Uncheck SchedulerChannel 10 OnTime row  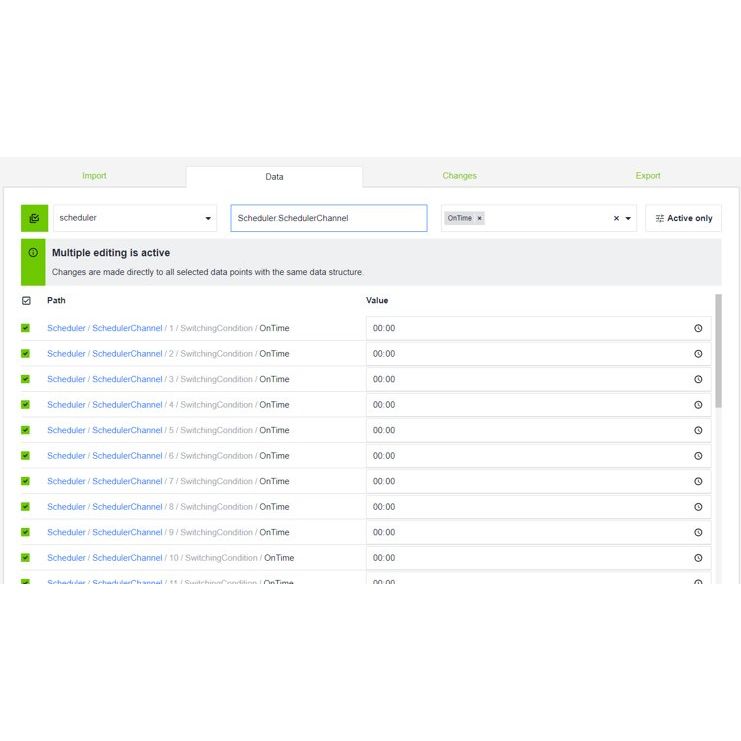coord(26,558)
